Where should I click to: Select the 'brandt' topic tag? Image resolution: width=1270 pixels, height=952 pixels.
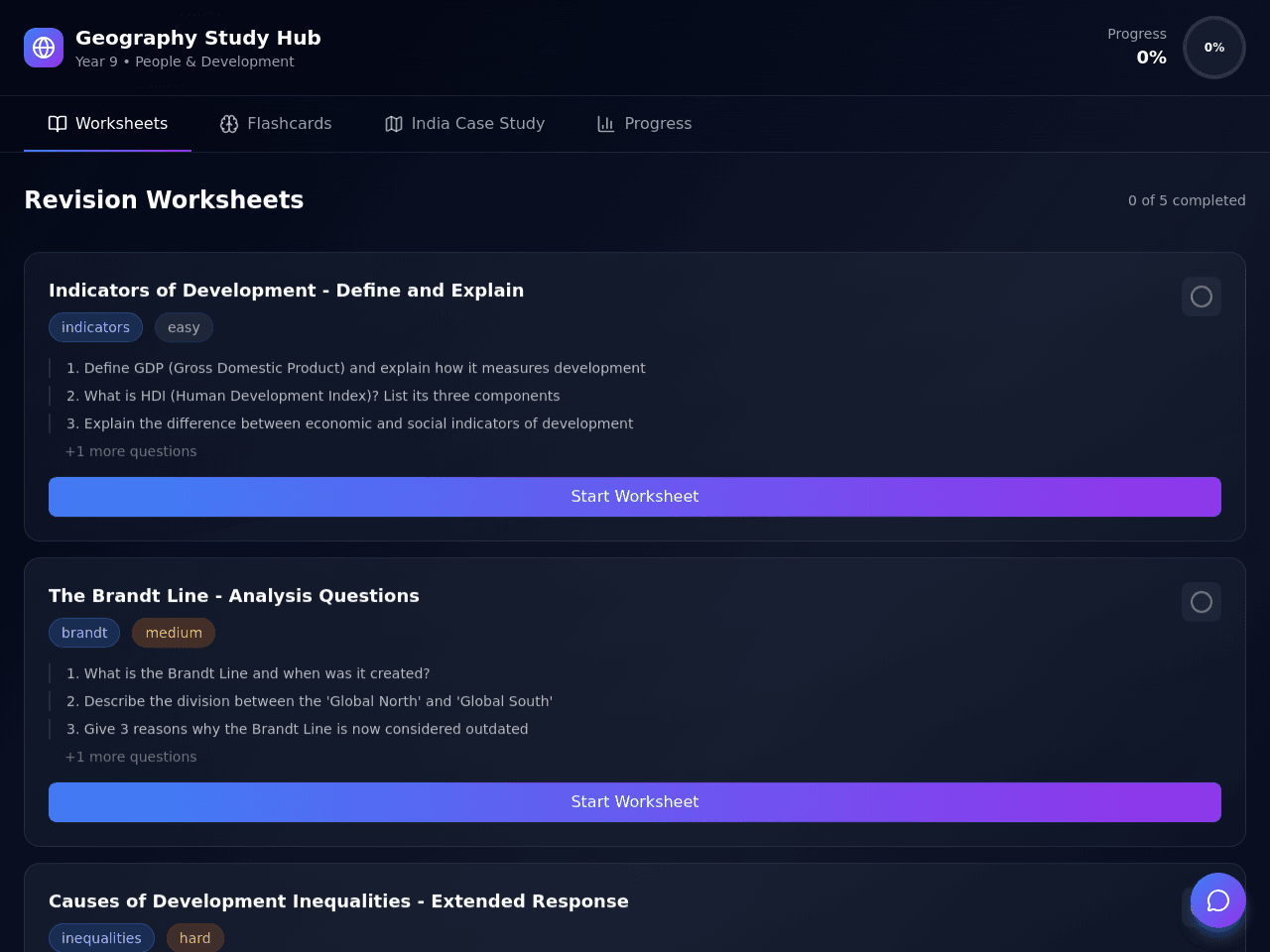[x=84, y=633]
